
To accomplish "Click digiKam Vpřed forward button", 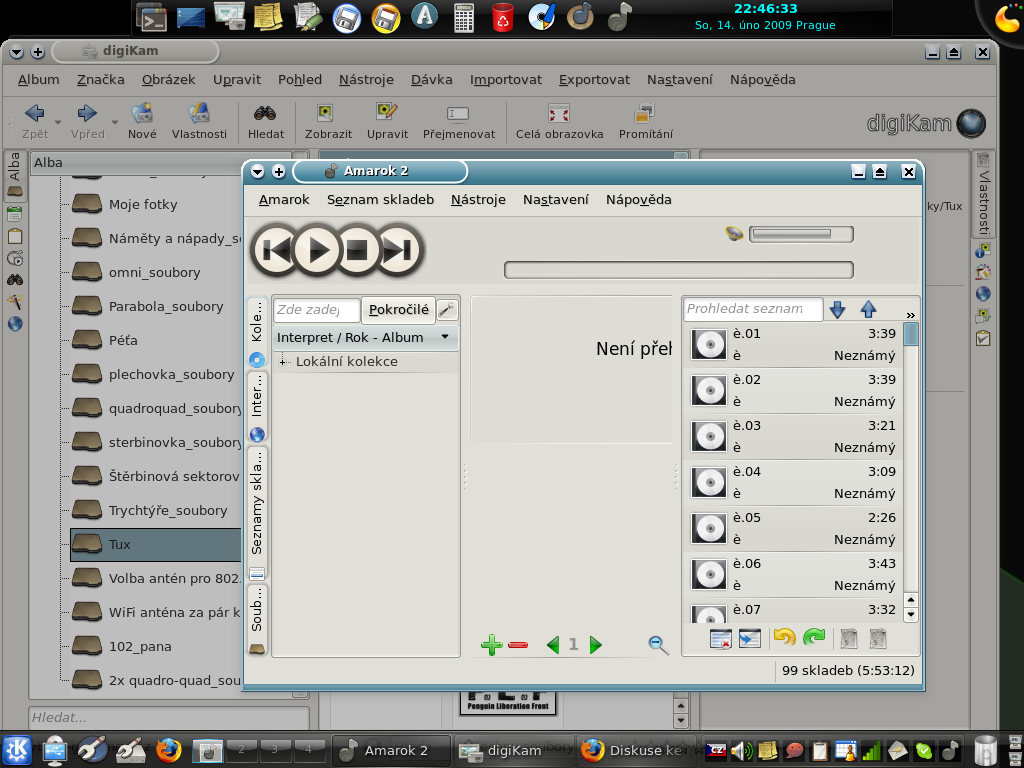I will 88,121.
